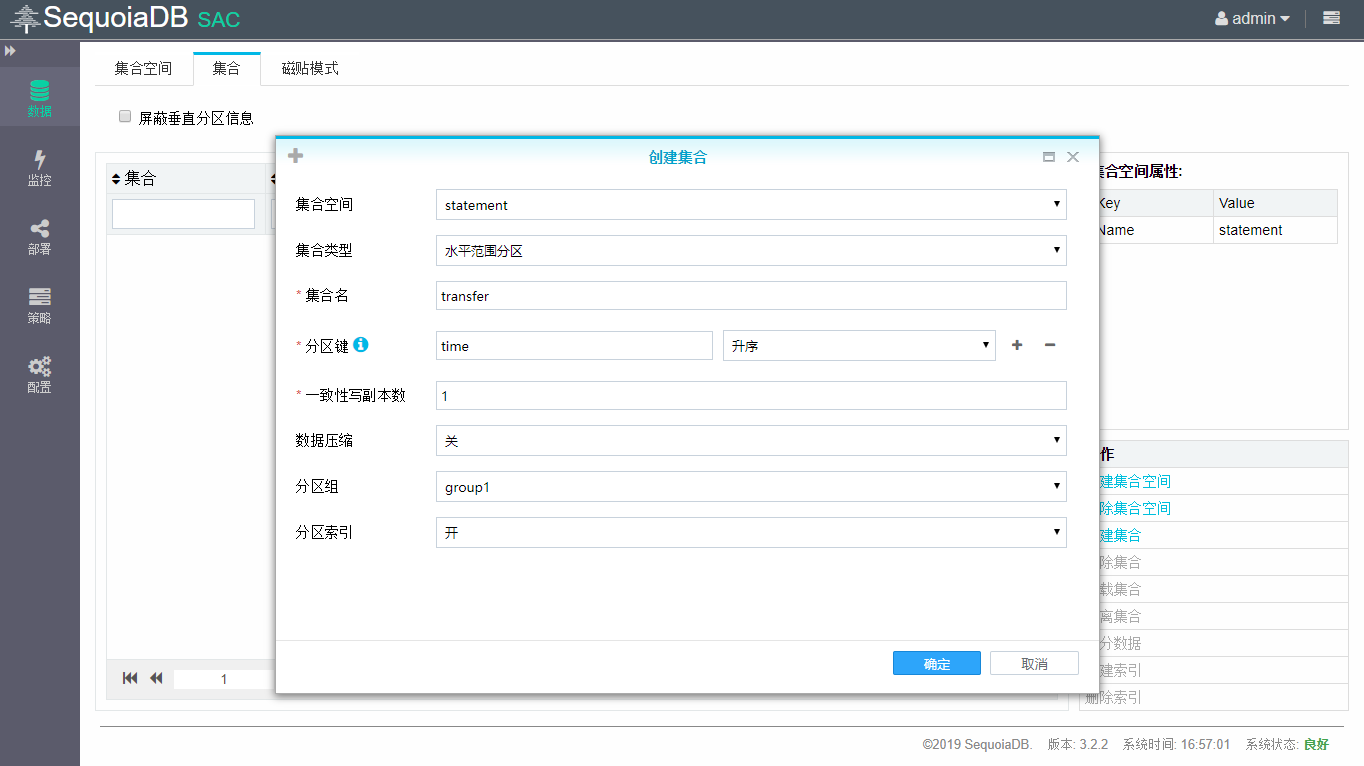
Task: Open the 分区索引 dropdown
Action: pos(751,533)
